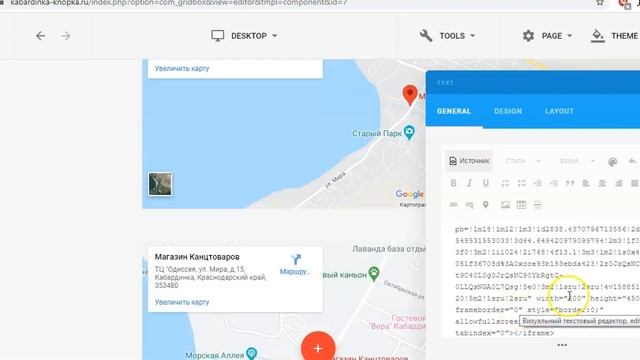The image size is (640, 360).
Task: Click the Google logo on the map
Action: point(409,194)
